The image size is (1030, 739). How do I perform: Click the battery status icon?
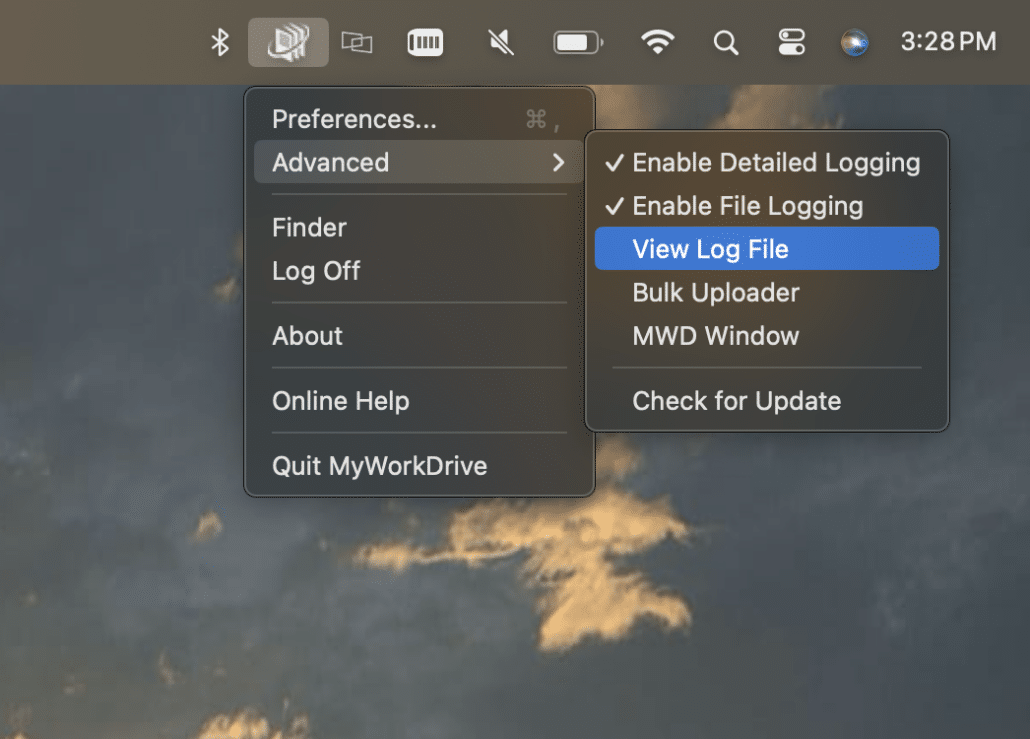pos(578,42)
